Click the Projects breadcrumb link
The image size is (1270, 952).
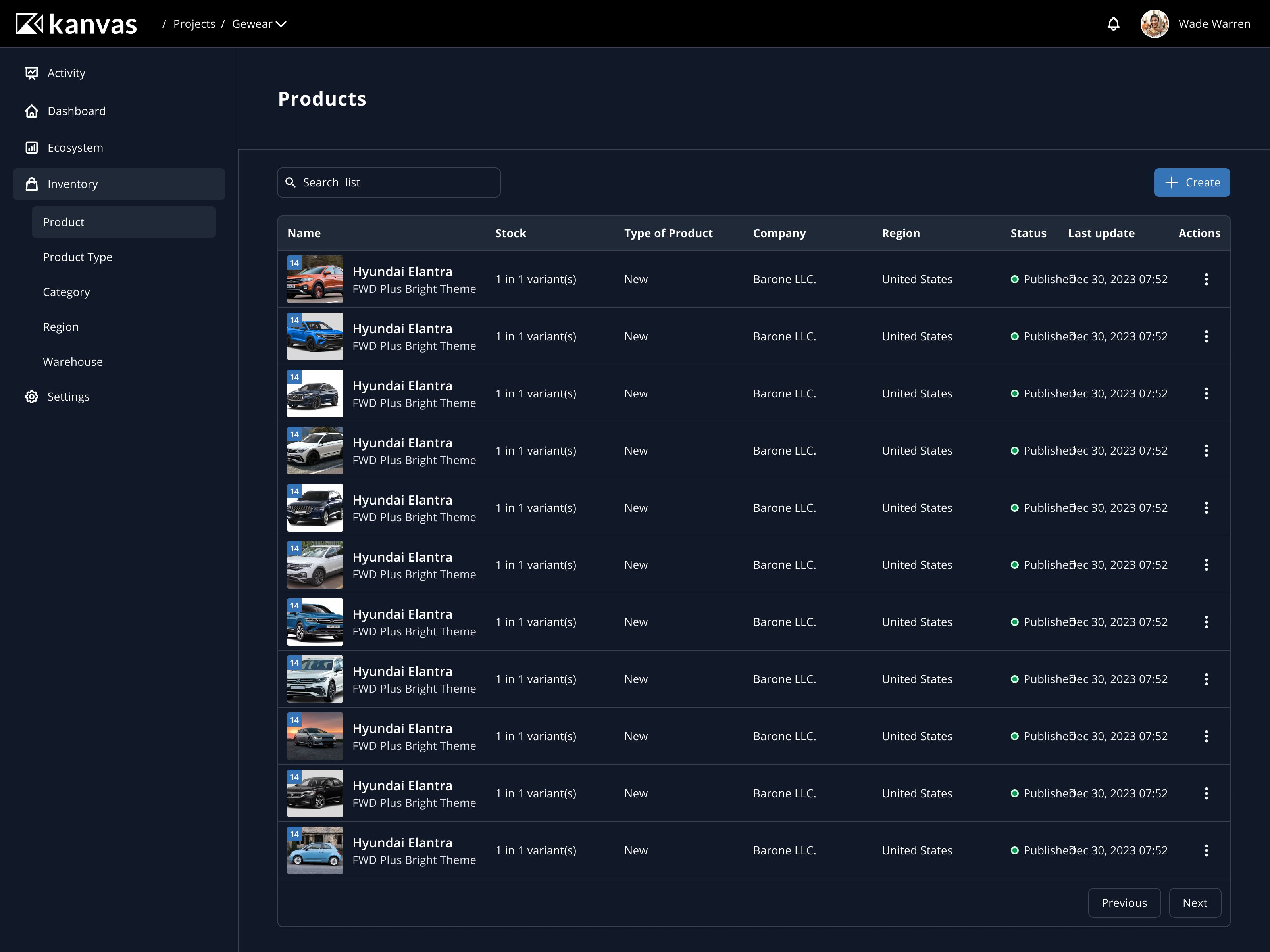tap(194, 24)
